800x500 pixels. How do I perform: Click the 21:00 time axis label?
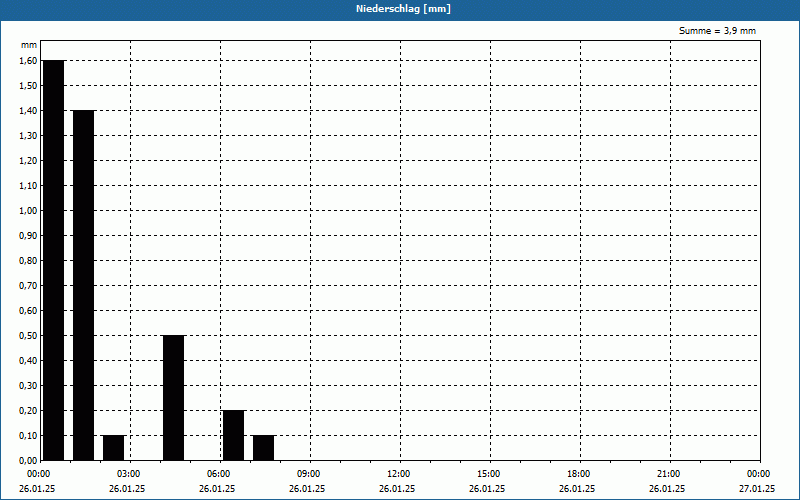(669, 474)
